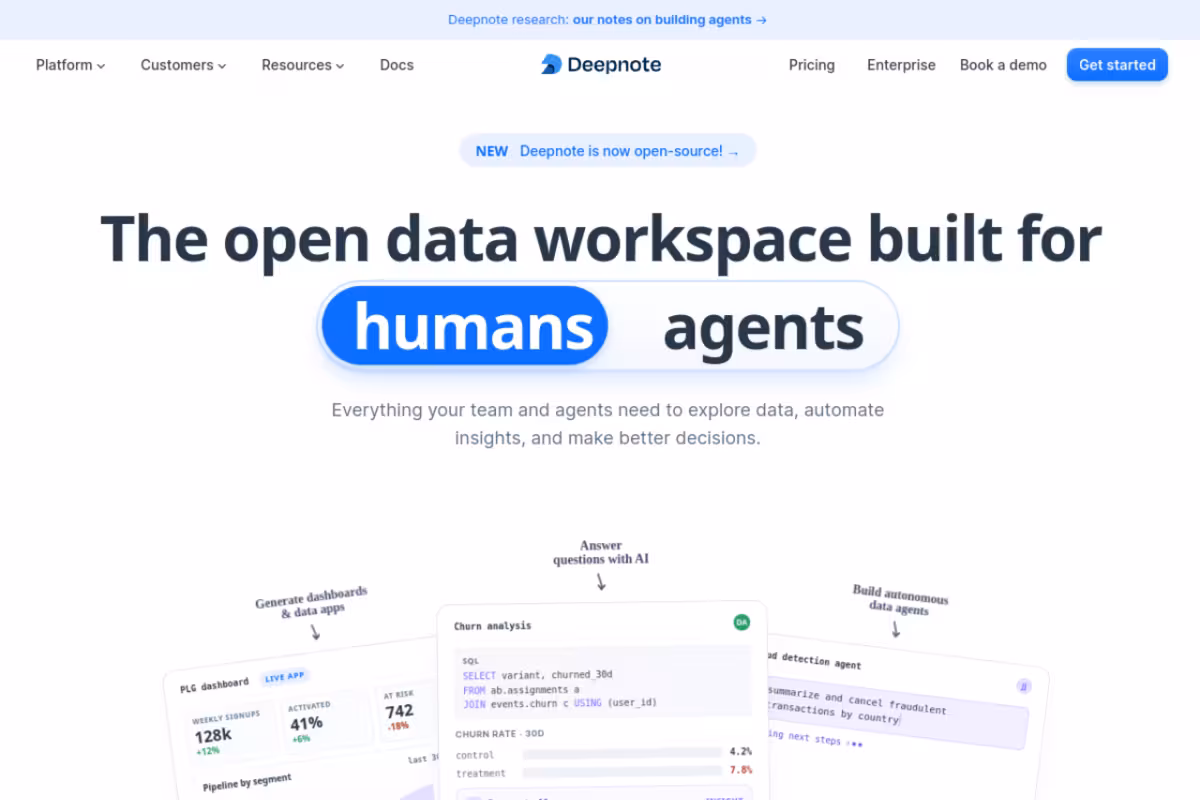This screenshot has height=800, width=1200.
Task: Open the notes on building agents link
Action: pos(669,20)
